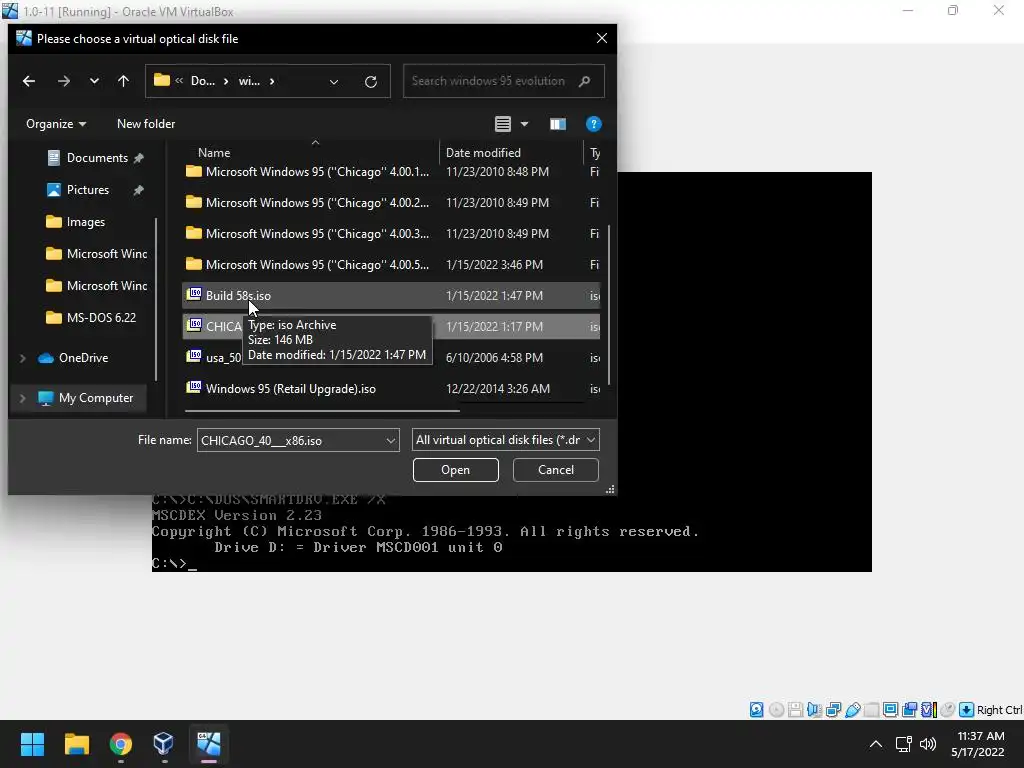The image size is (1024, 768).
Task: Click the VirtualBox display status icon
Action: pyautogui.click(x=890, y=710)
